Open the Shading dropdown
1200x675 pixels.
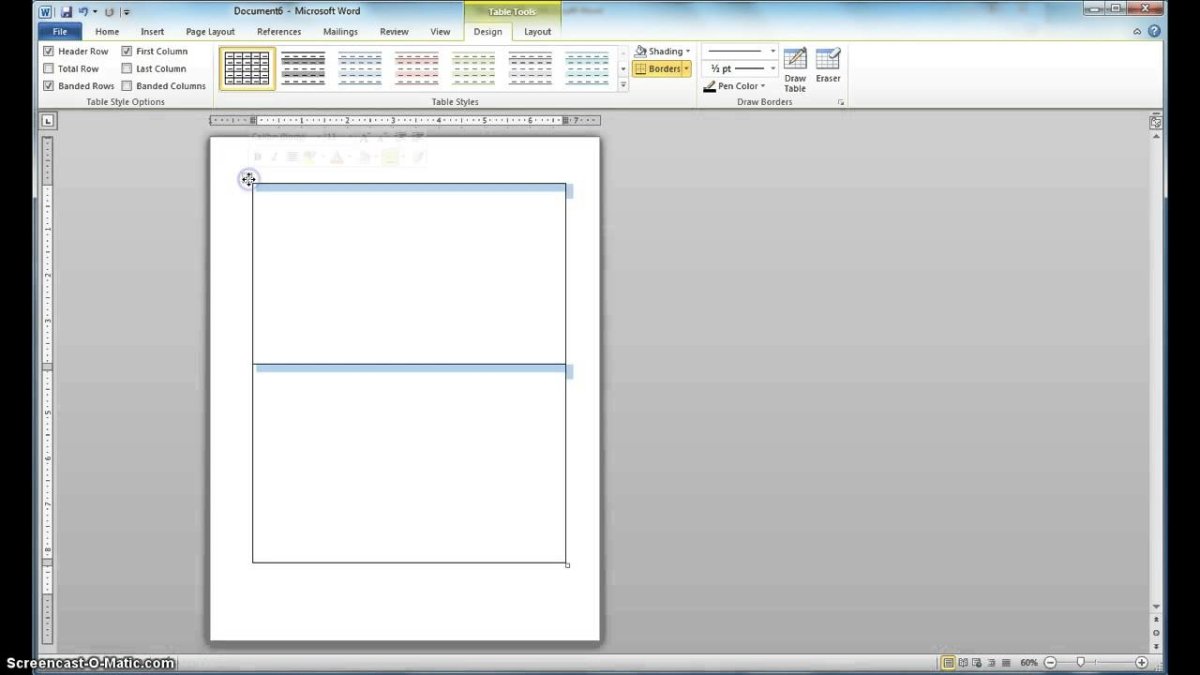tap(663, 51)
